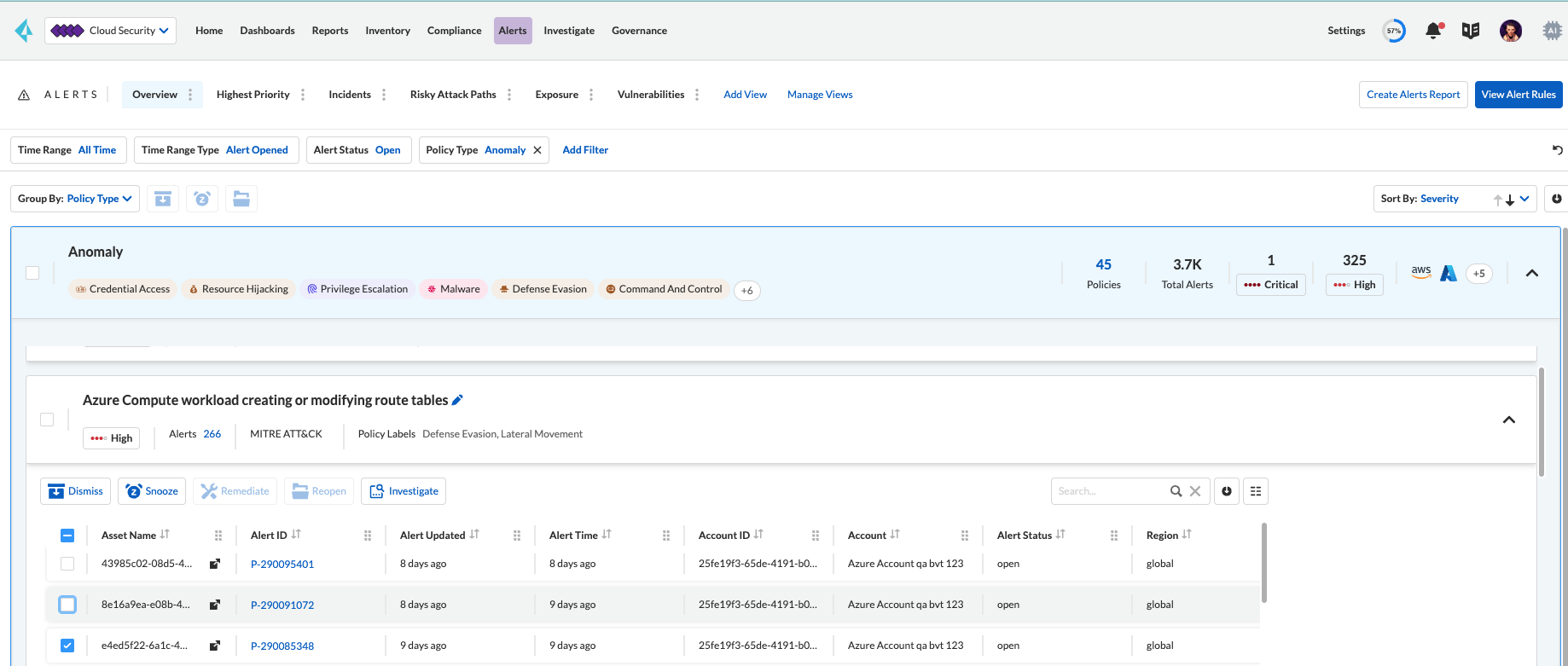Image resolution: width=1568 pixels, height=666 pixels.
Task: Switch to the Risky Attack Paths view
Action: 453,95
